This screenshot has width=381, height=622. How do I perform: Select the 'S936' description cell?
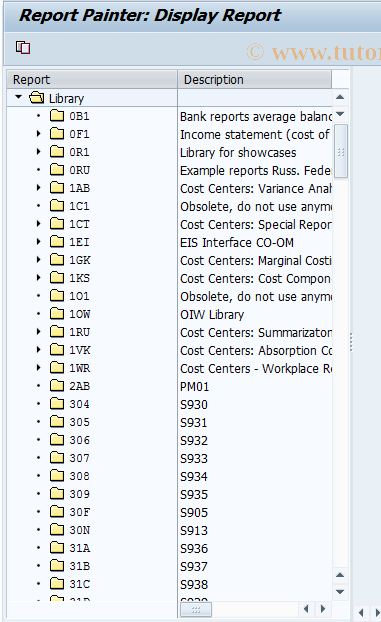(x=194, y=549)
